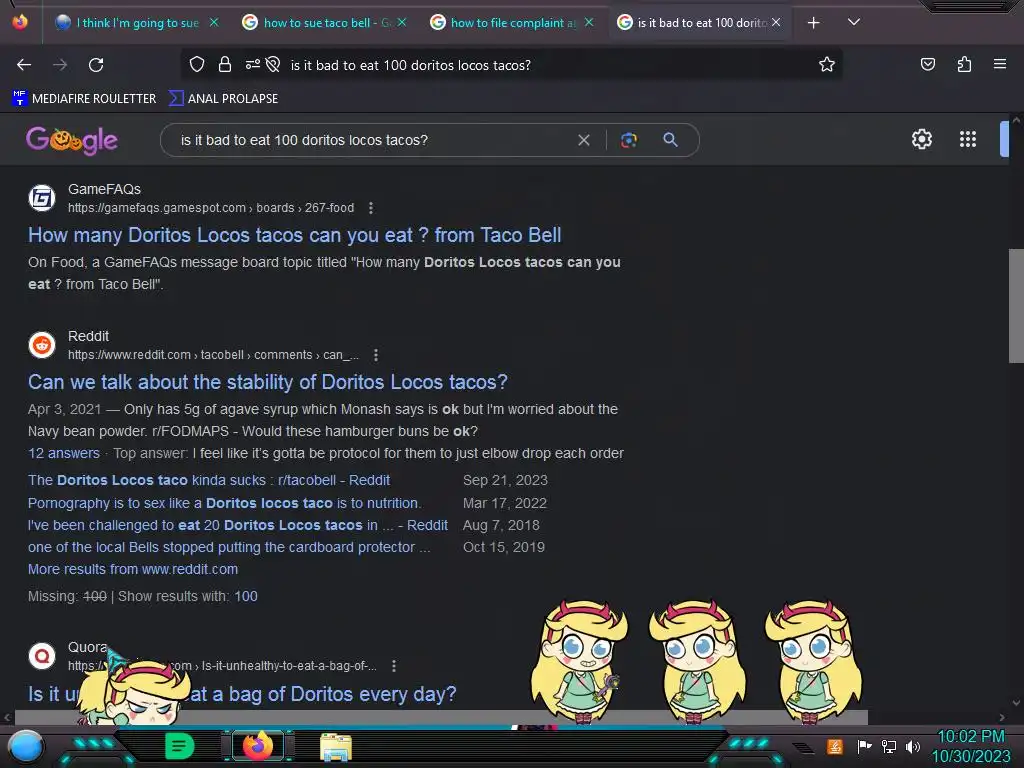Open the site permissions icon in address bar

click(253, 64)
